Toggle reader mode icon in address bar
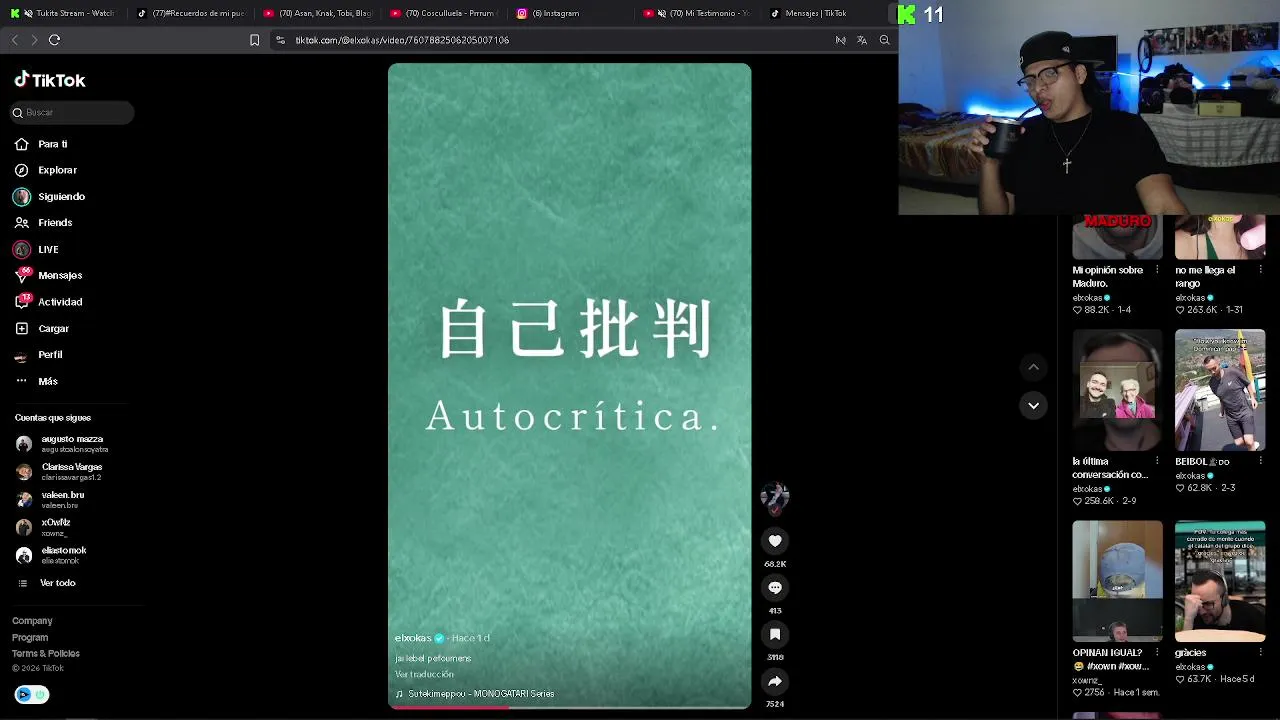 point(840,40)
